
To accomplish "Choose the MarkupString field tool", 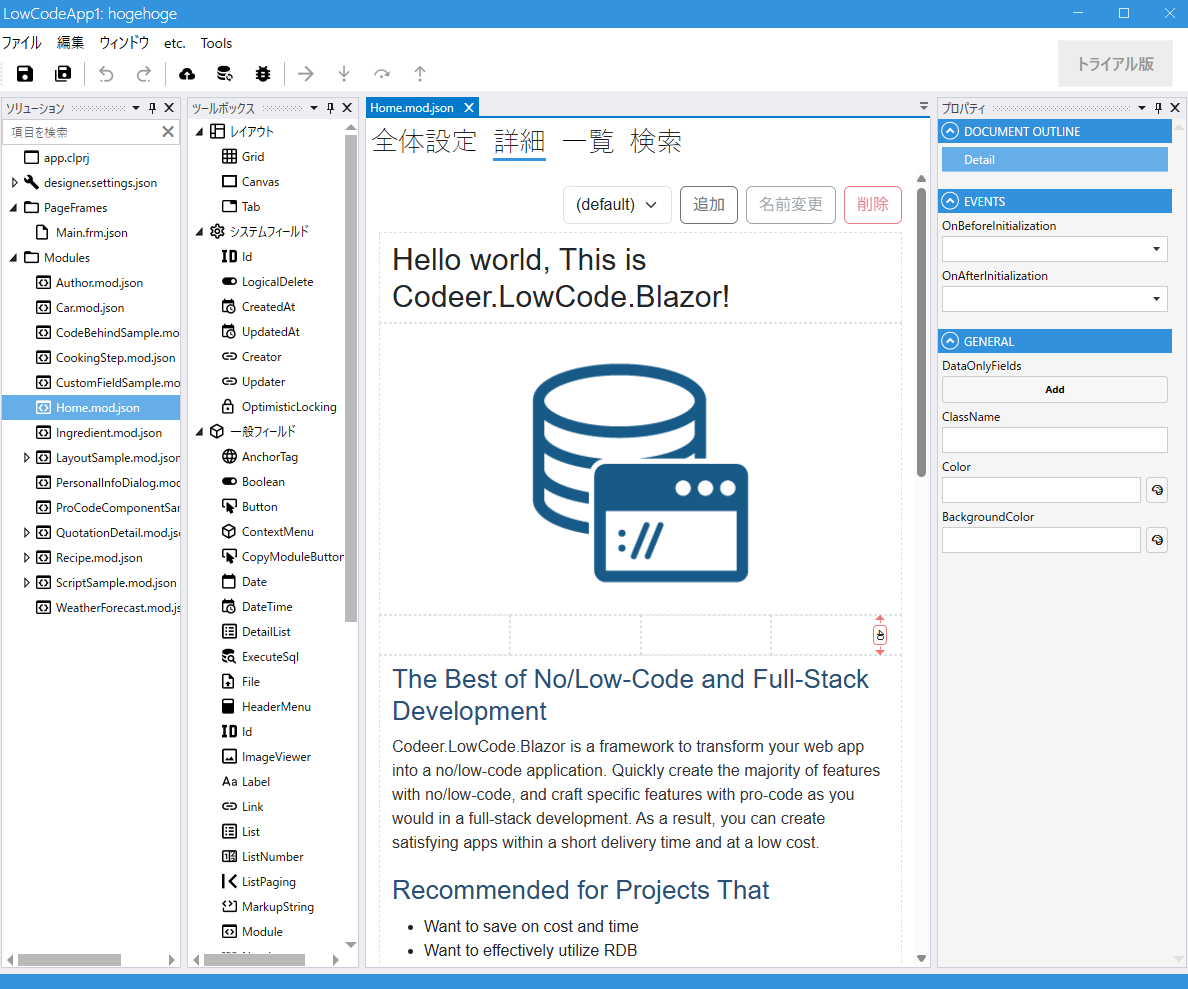I will coord(267,906).
